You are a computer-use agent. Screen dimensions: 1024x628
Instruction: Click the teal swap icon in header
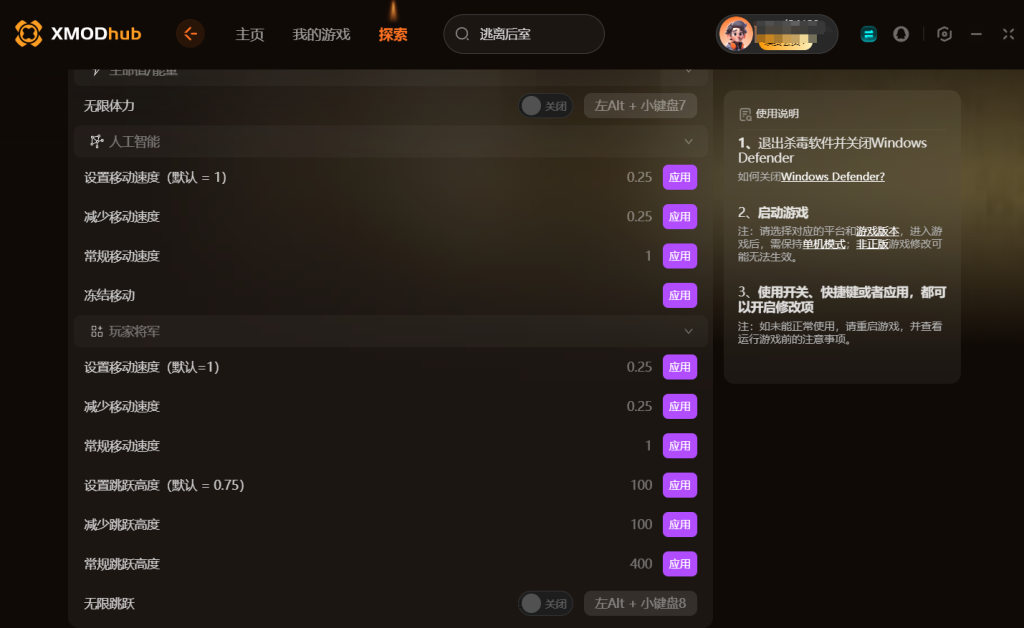tap(869, 34)
